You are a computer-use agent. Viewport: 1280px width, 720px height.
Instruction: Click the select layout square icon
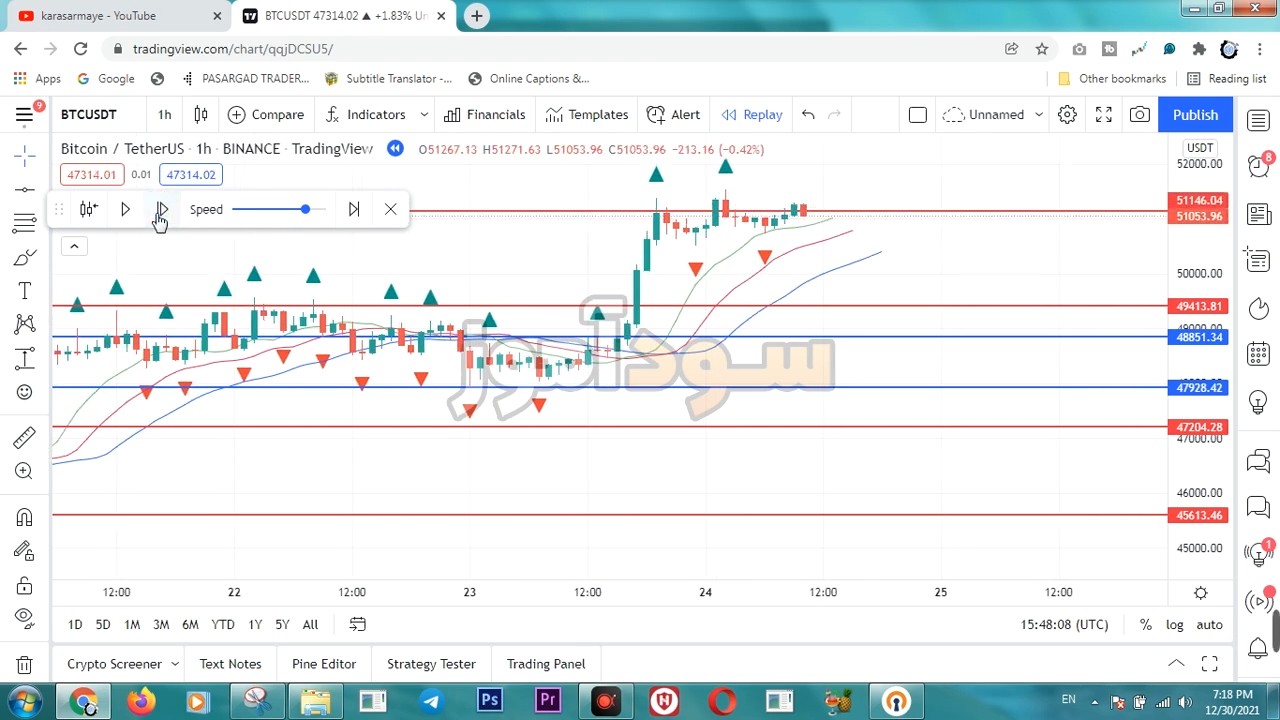(x=917, y=115)
